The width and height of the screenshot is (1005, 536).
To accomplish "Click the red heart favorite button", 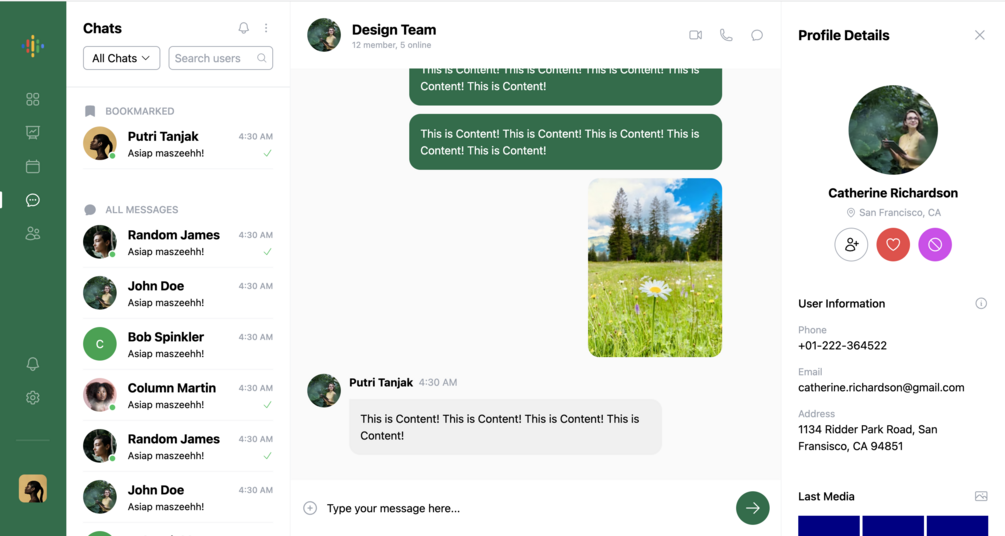I will click(x=893, y=244).
